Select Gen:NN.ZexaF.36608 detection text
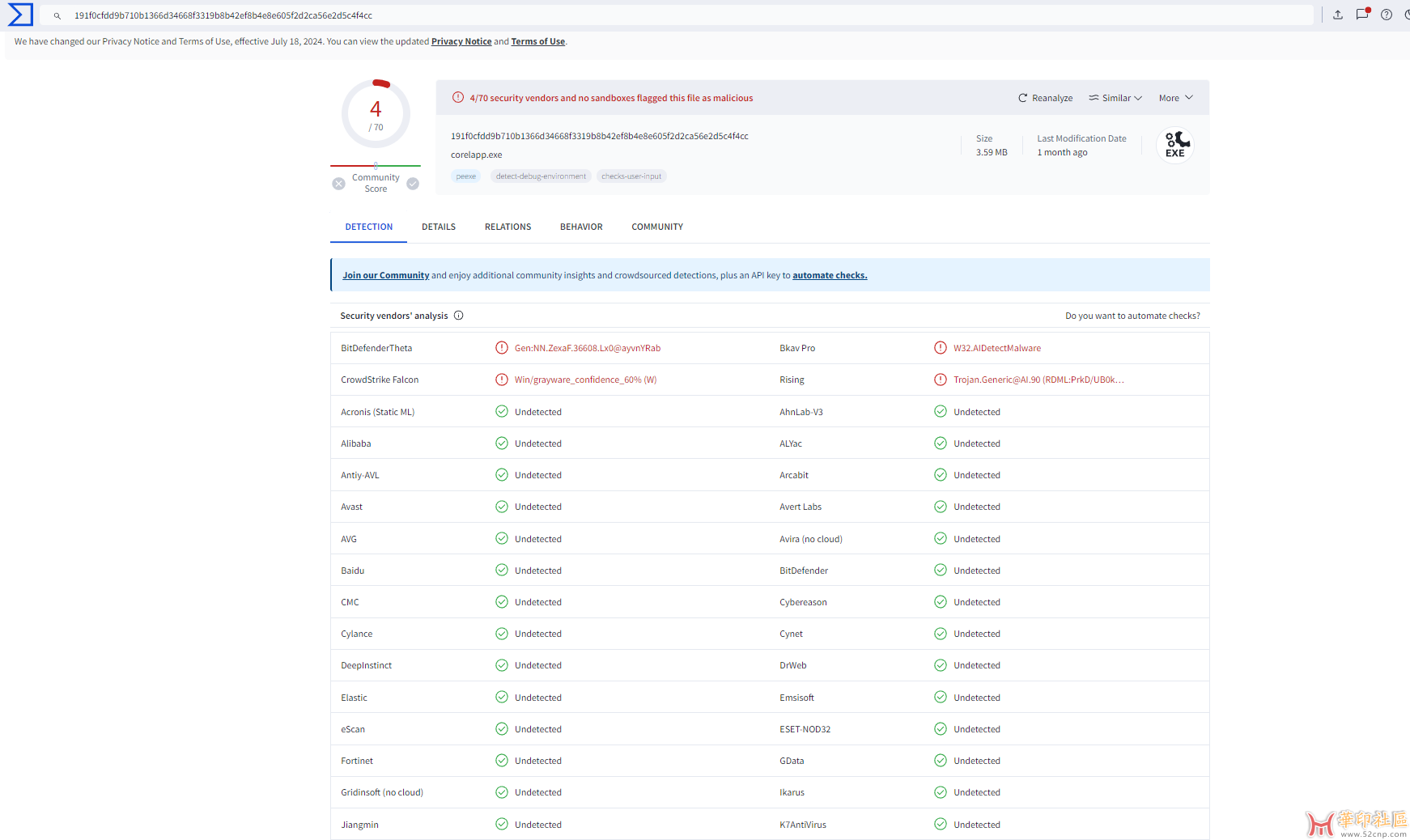The height and width of the screenshot is (840, 1410). [x=588, y=348]
